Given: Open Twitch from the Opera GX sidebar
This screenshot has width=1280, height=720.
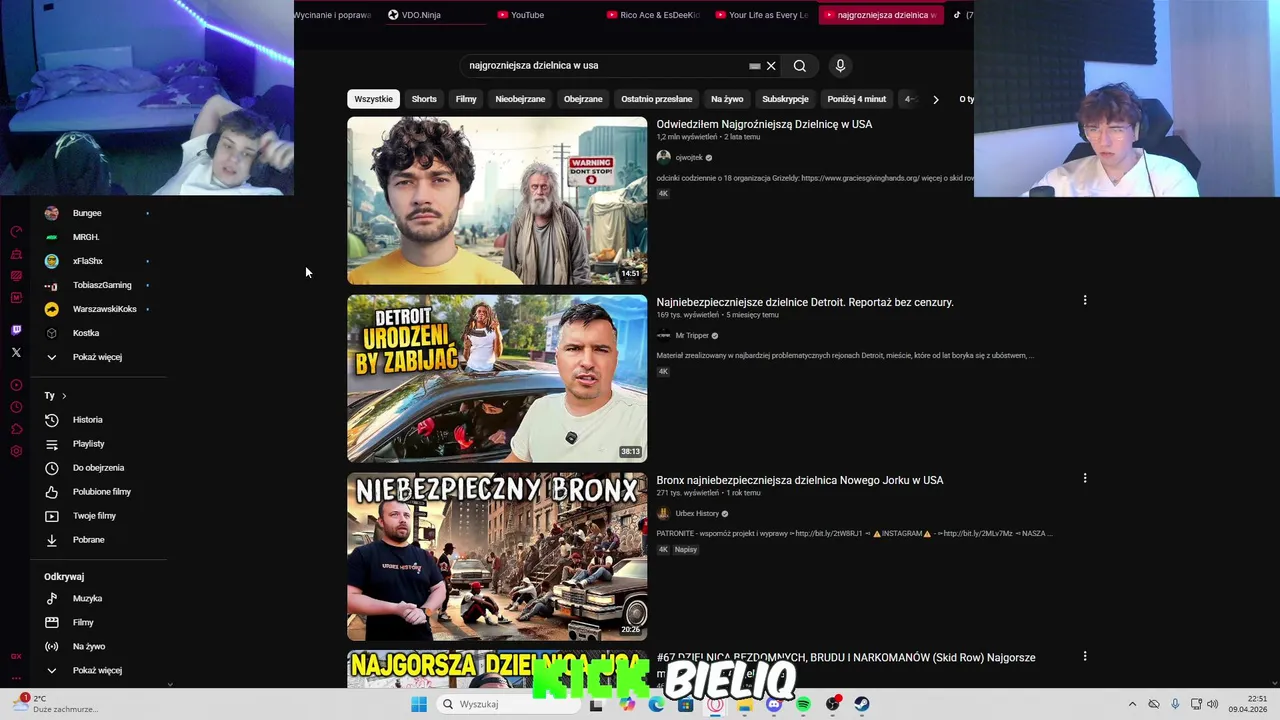Looking at the screenshot, I should click(x=16, y=330).
